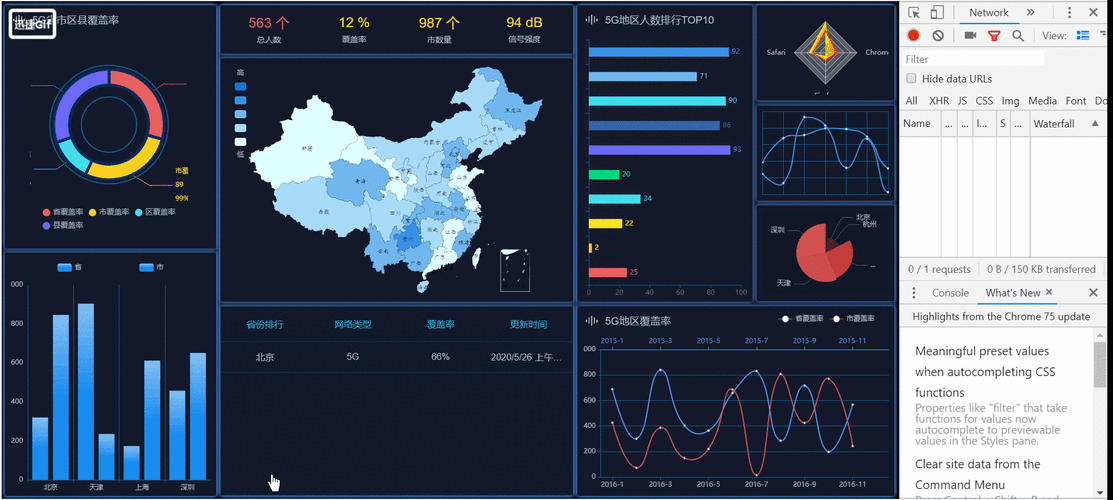Expand more DevTools tabs with the chevron
The image size is (1113, 500).
tap(1031, 13)
